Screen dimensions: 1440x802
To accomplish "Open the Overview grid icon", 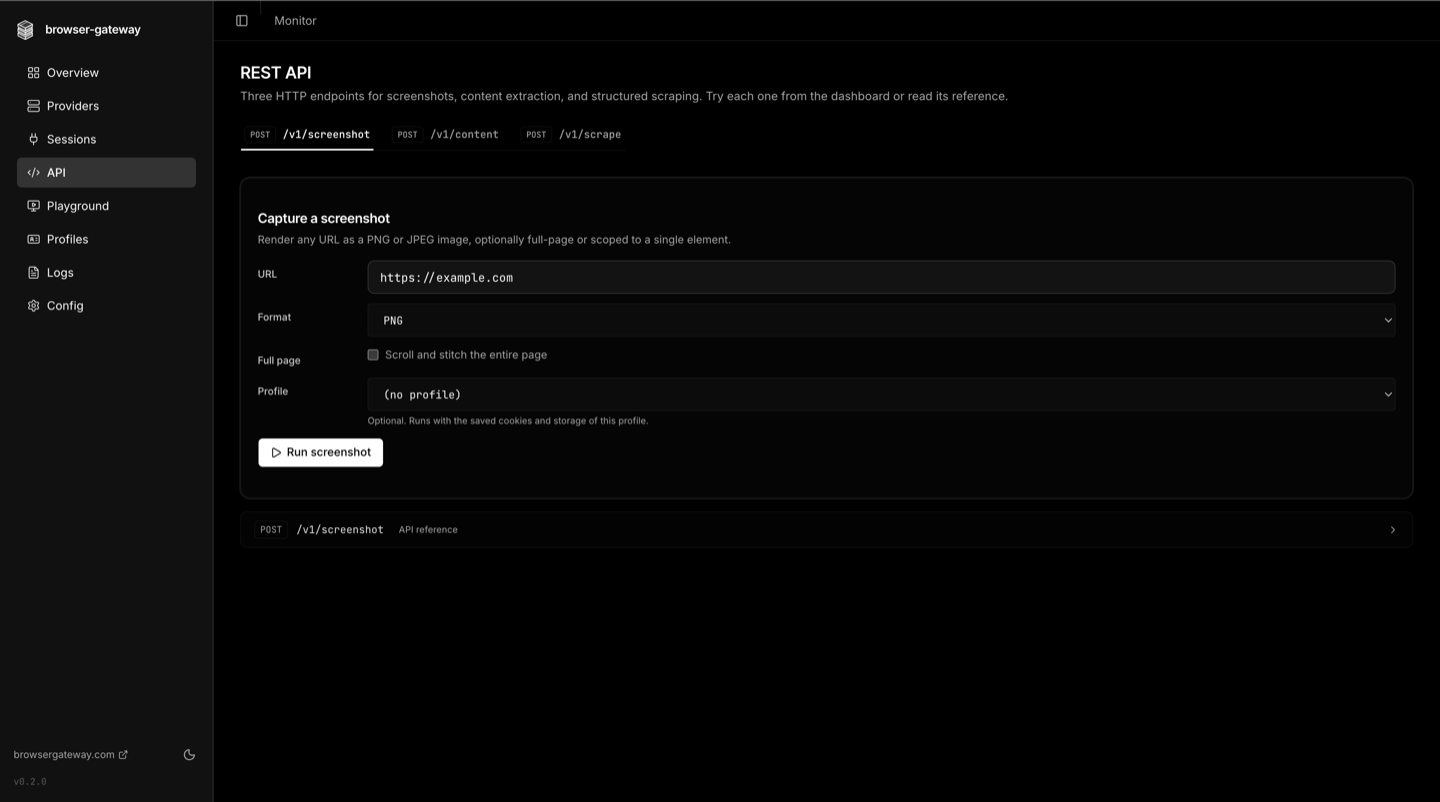I will coord(33,73).
